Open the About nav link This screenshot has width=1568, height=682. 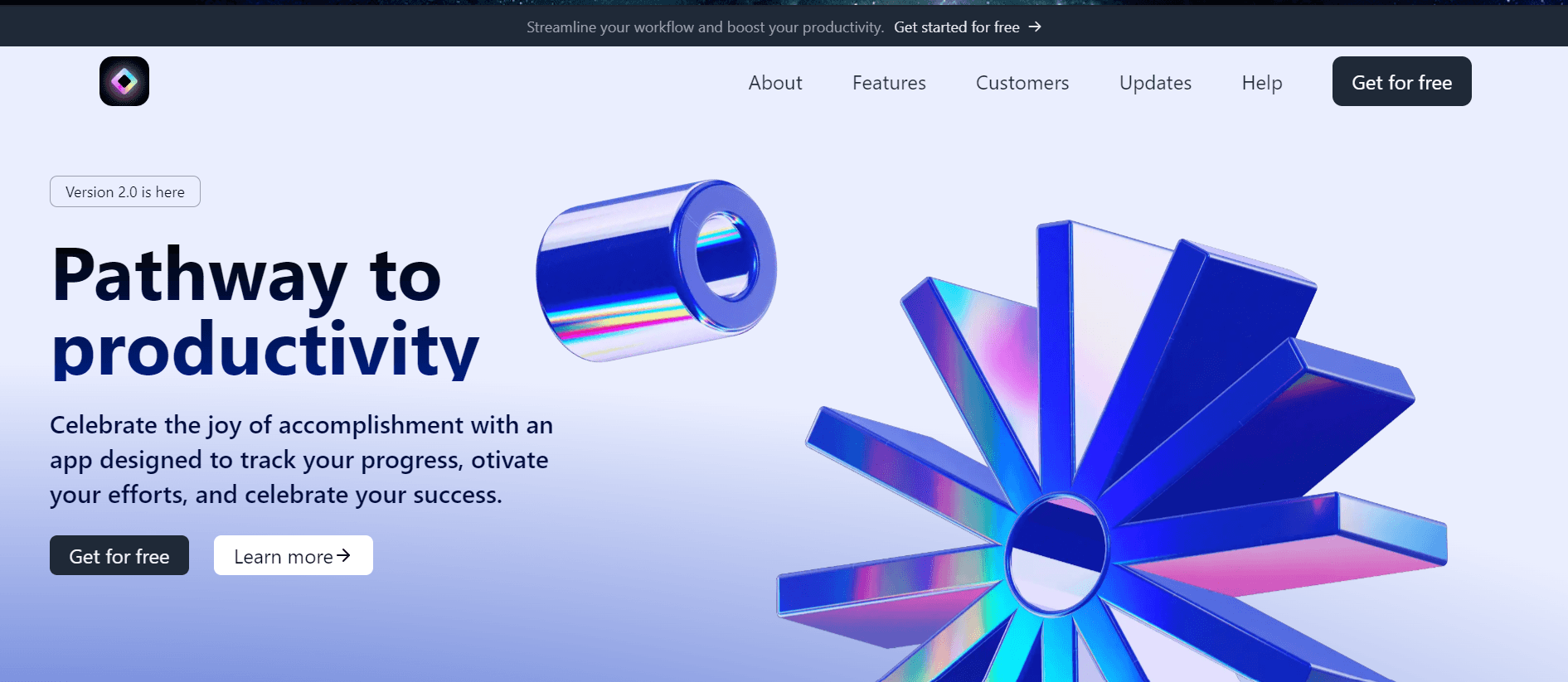coord(775,83)
